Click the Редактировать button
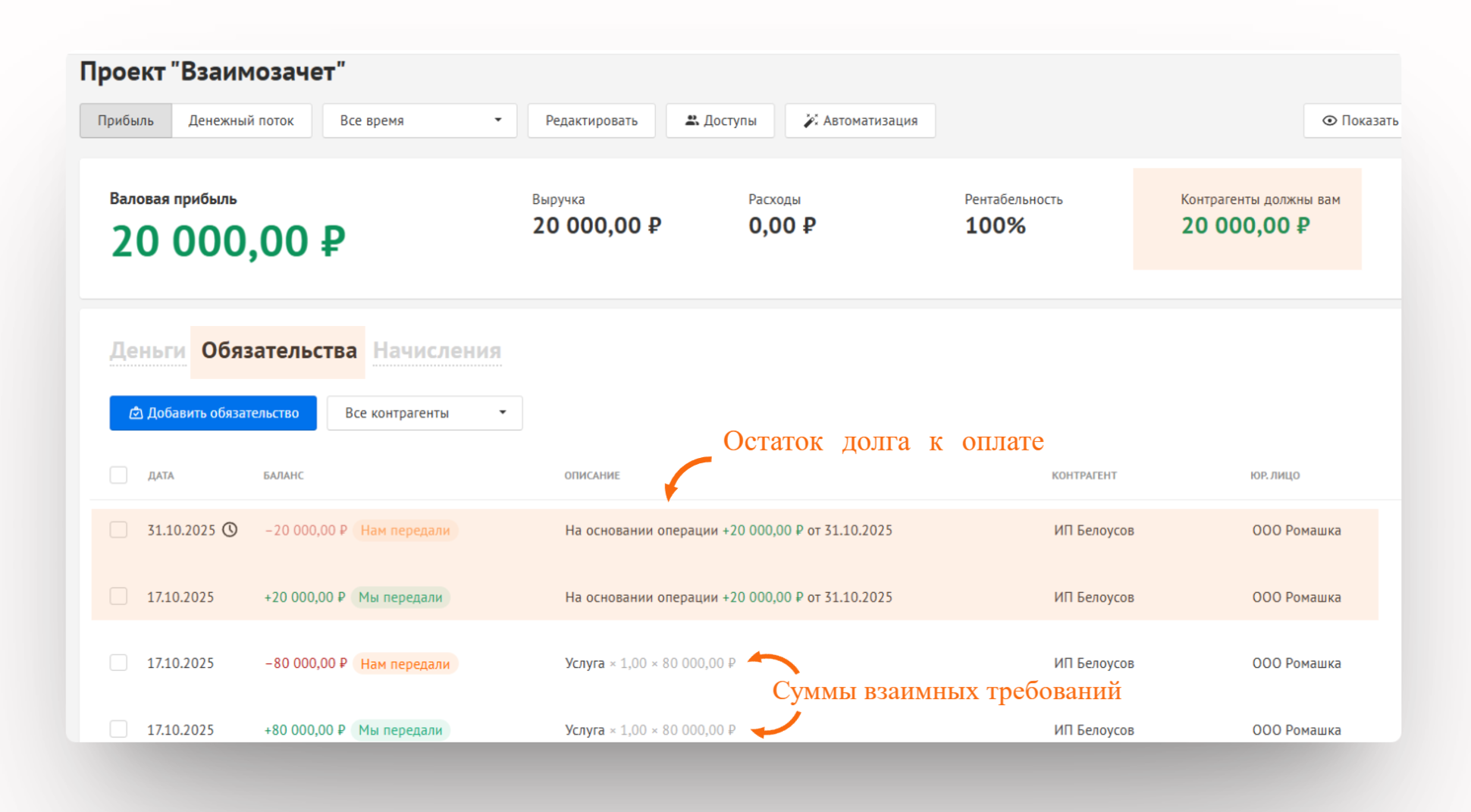The height and width of the screenshot is (812, 1471). tap(591, 121)
